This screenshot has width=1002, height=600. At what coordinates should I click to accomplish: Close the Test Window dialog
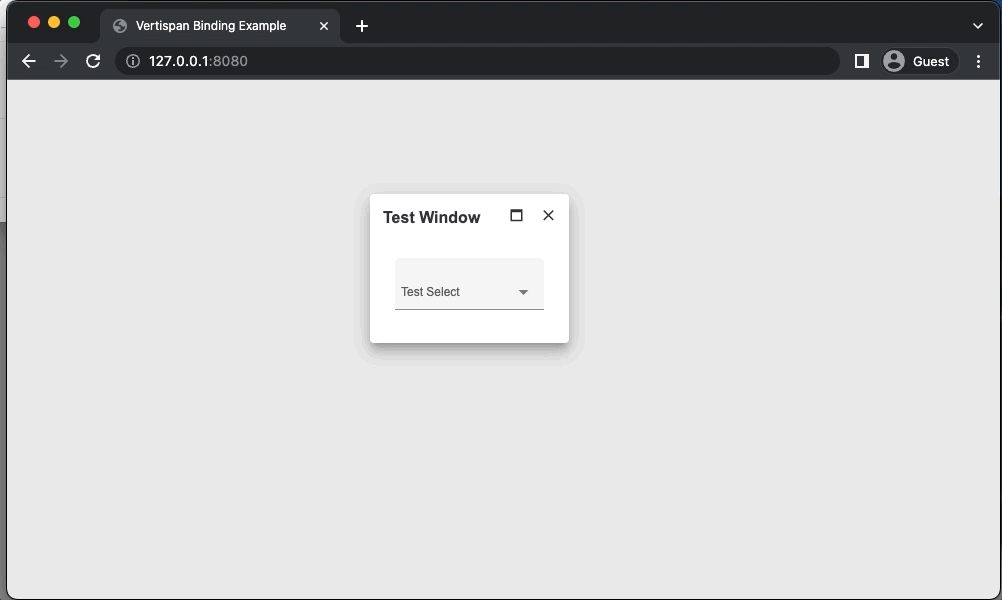click(548, 215)
